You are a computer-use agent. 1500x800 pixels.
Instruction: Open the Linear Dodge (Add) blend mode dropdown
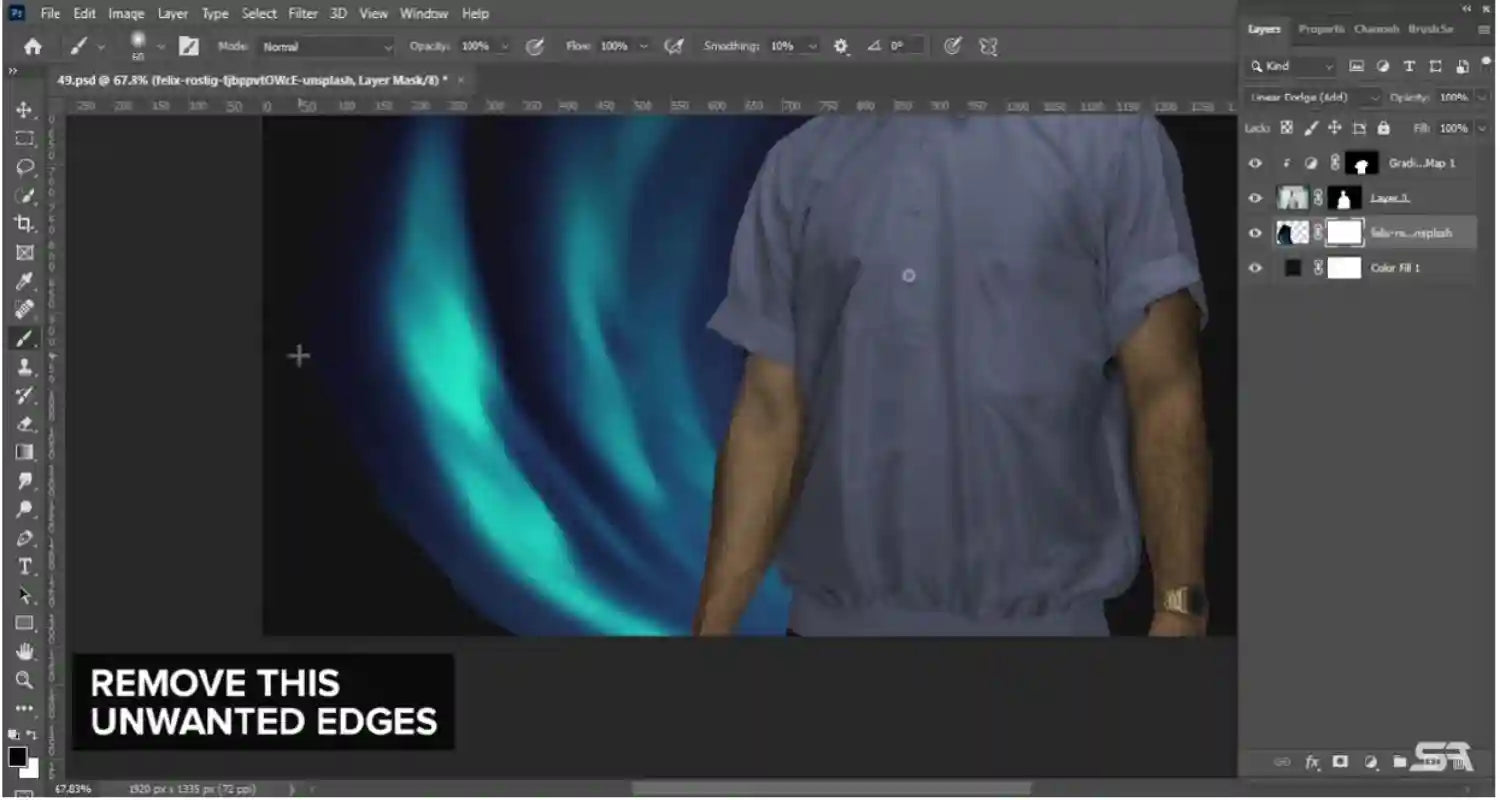pyautogui.click(x=1314, y=97)
